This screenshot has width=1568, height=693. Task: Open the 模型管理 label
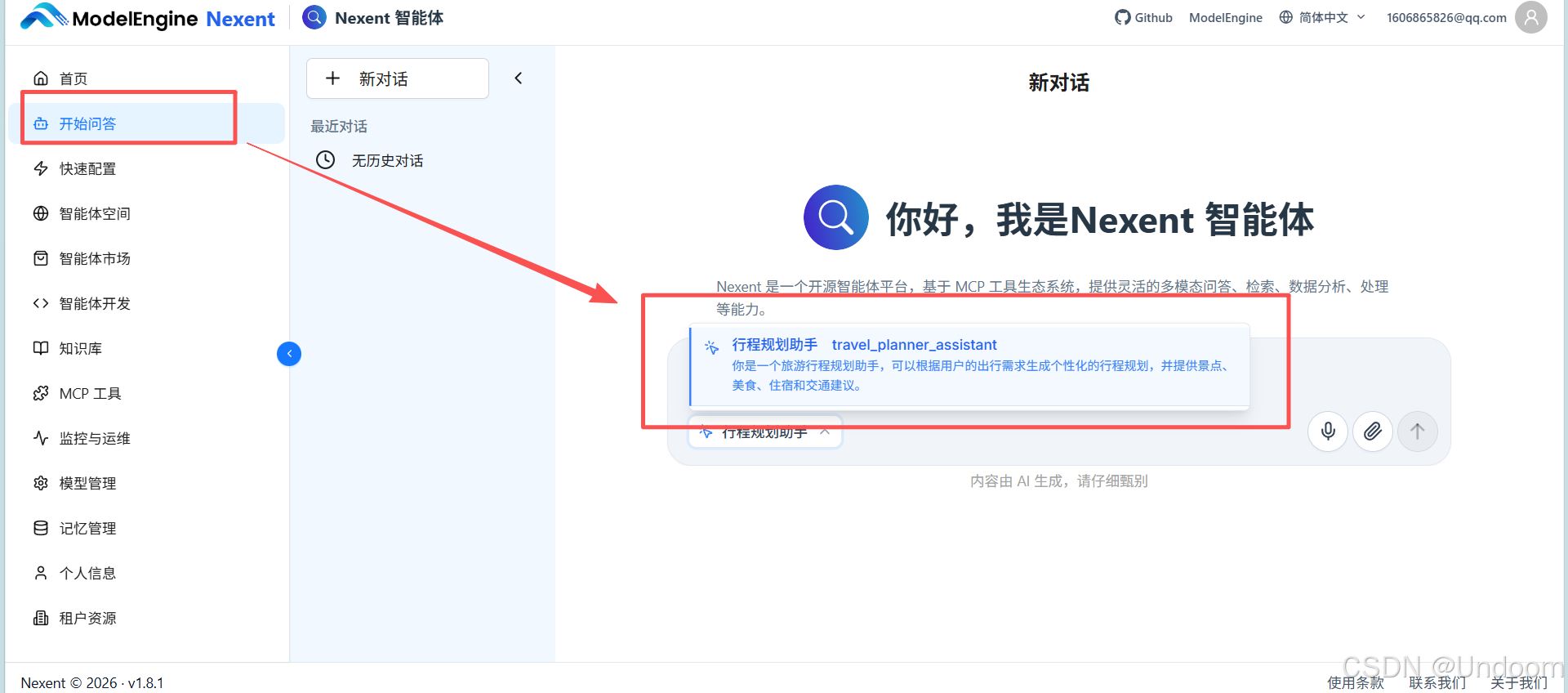(87, 483)
